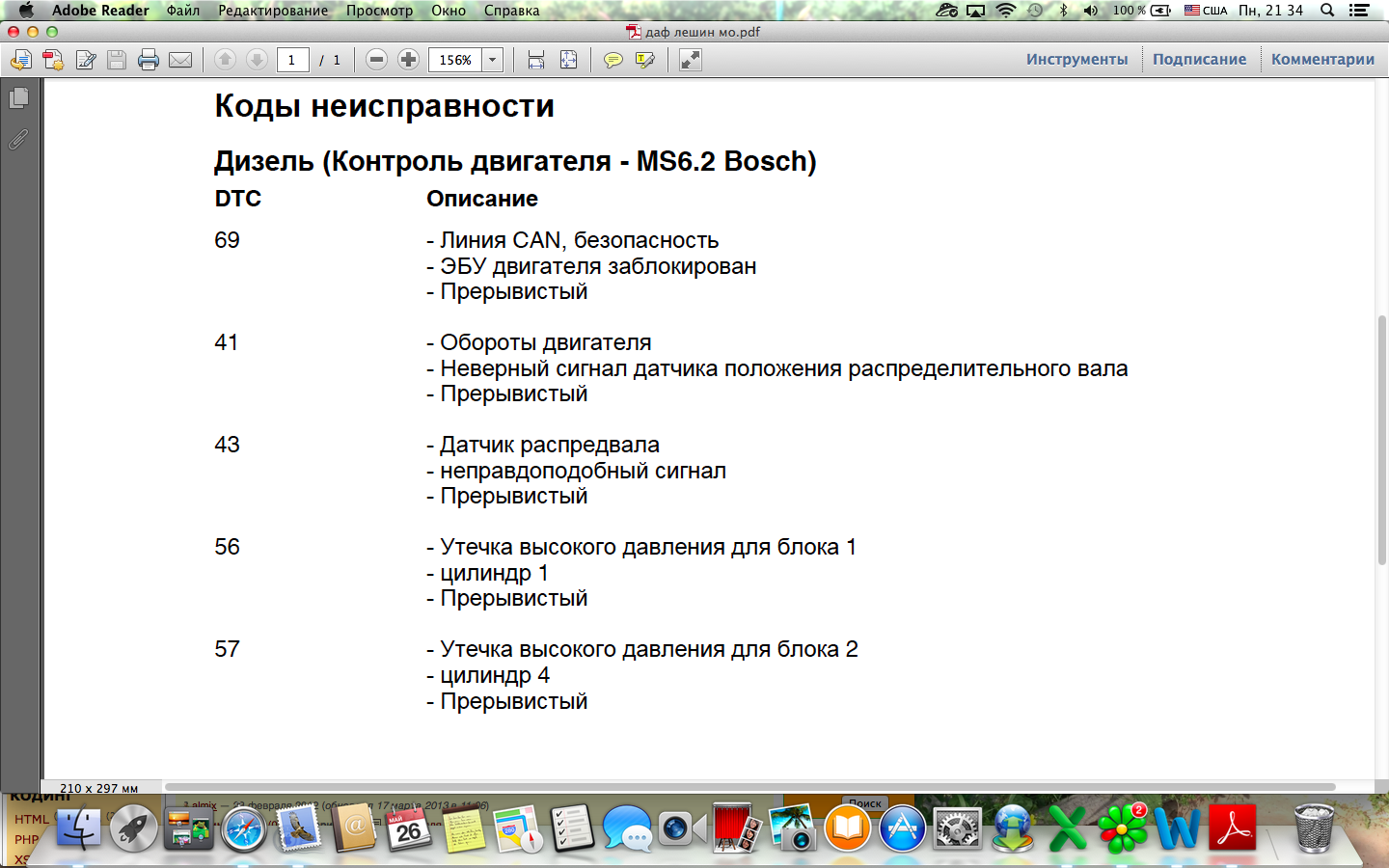Click the 'Описание' column header

click(482, 199)
